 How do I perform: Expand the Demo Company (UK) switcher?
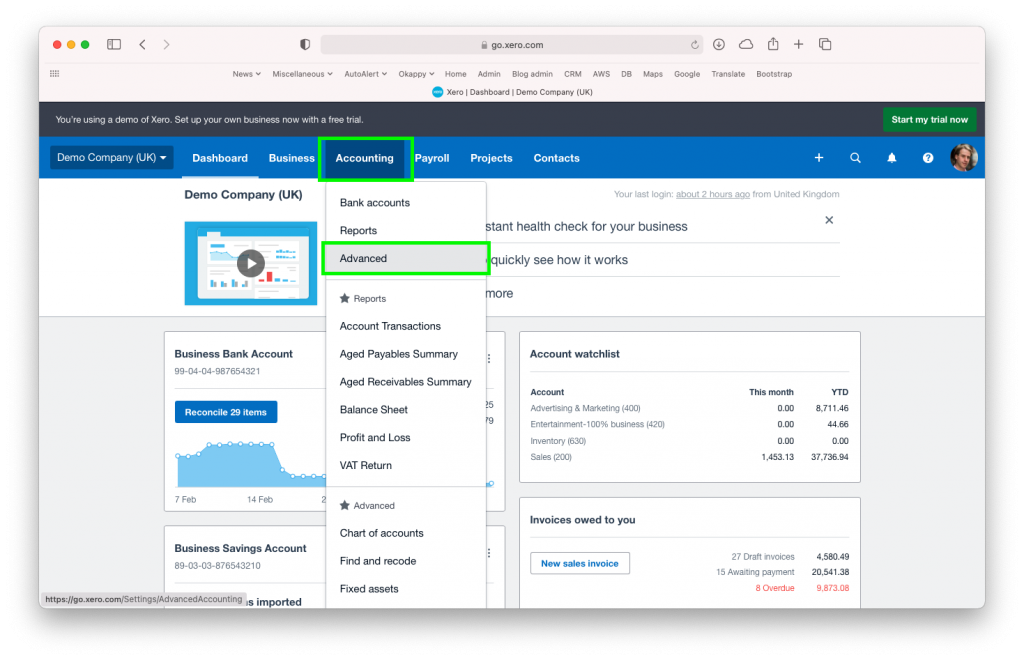coord(112,157)
